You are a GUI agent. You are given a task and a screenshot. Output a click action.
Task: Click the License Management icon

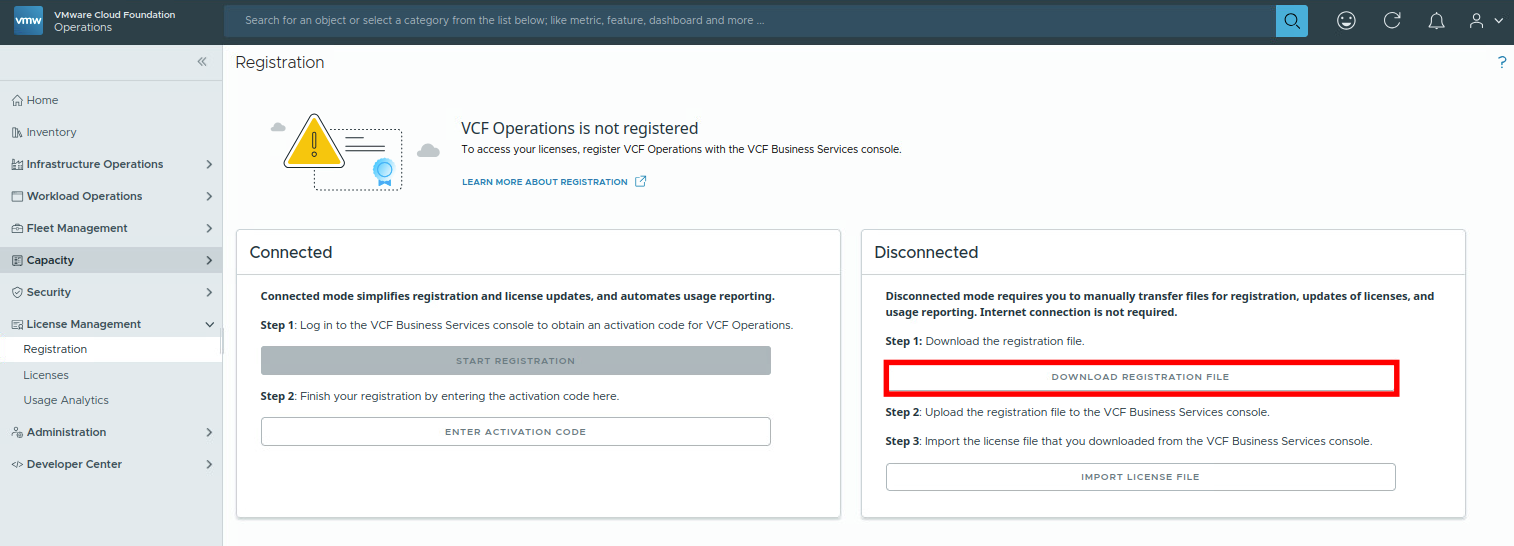[x=17, y=324]
